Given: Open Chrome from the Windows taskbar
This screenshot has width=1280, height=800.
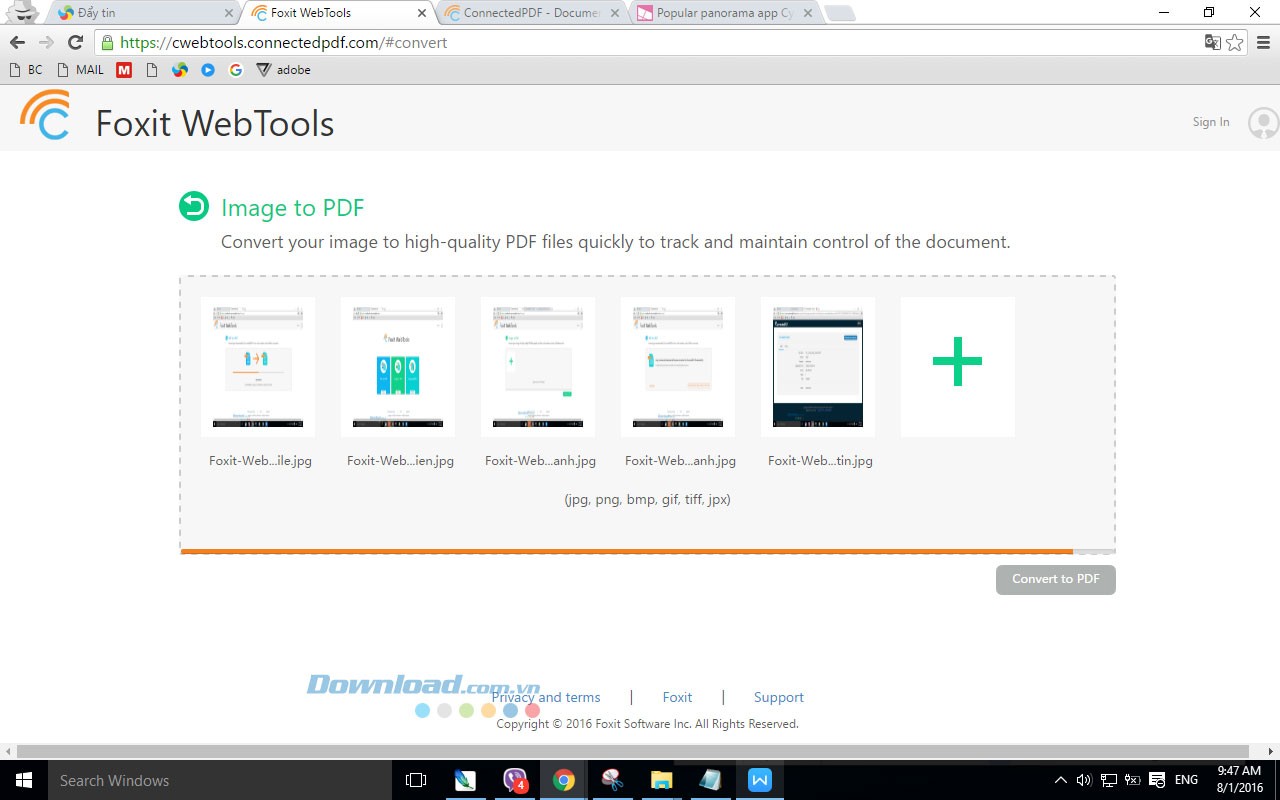Looking at the screenshot, I should [564, 780].
